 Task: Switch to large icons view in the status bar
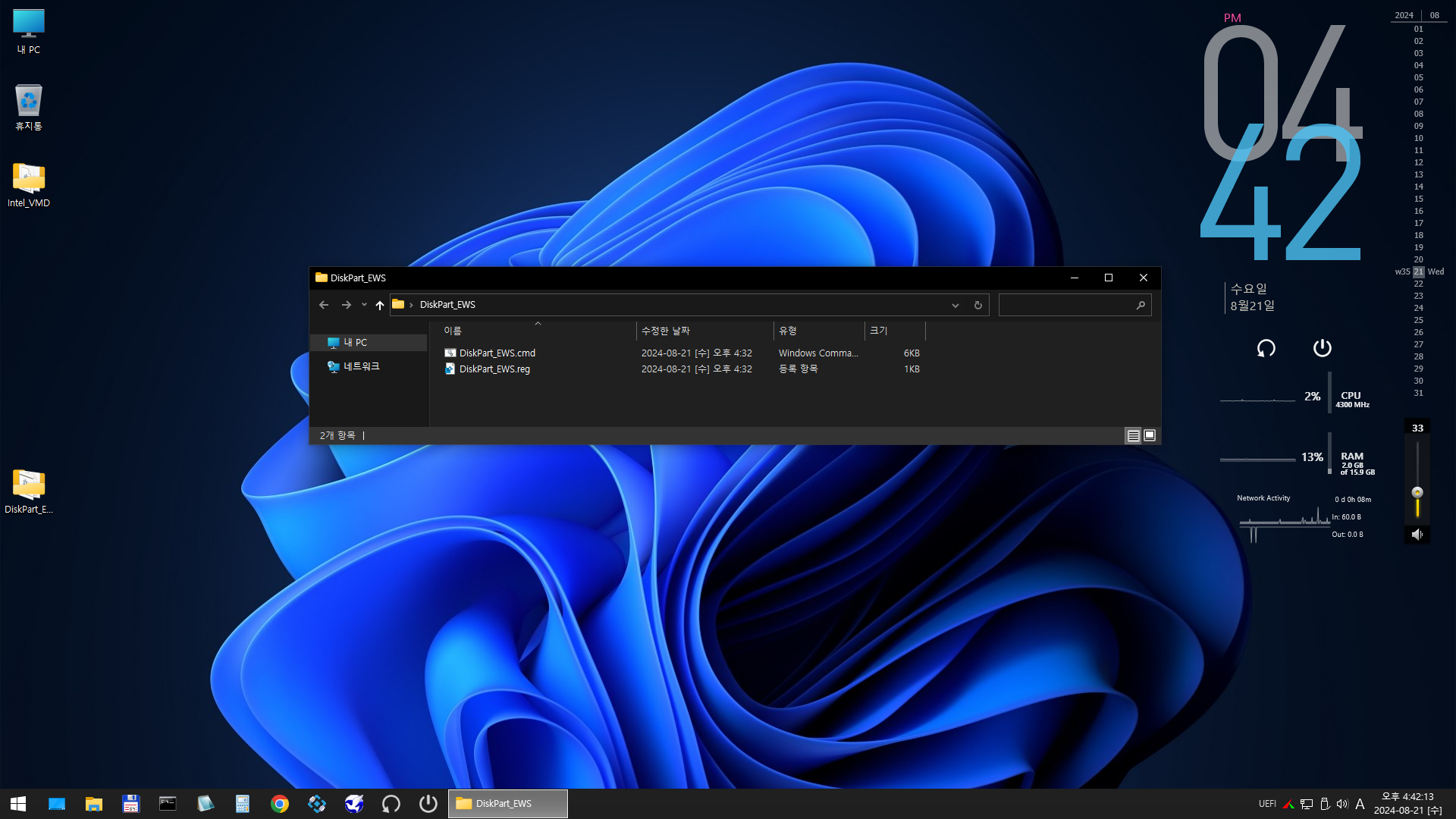pyautogui.click(x=1150, y=435)
